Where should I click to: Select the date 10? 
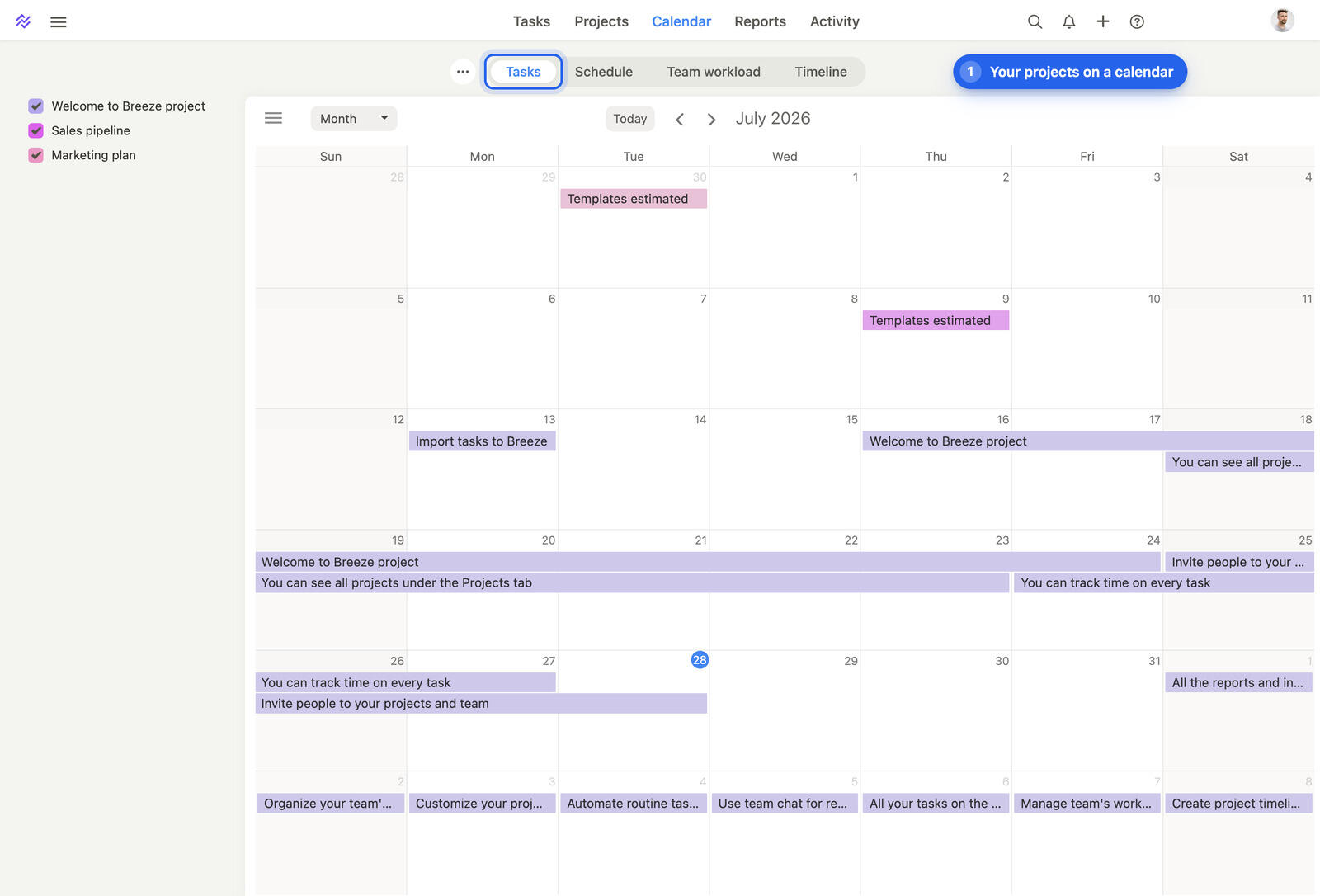coord(1154,298)
